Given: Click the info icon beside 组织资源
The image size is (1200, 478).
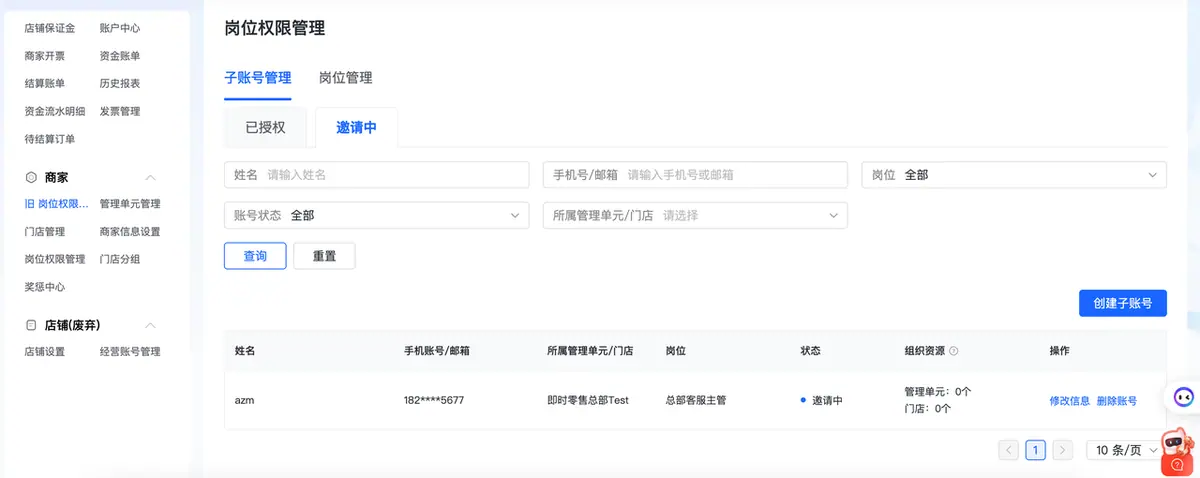Looking at the screenshot, I should [953, 351].
